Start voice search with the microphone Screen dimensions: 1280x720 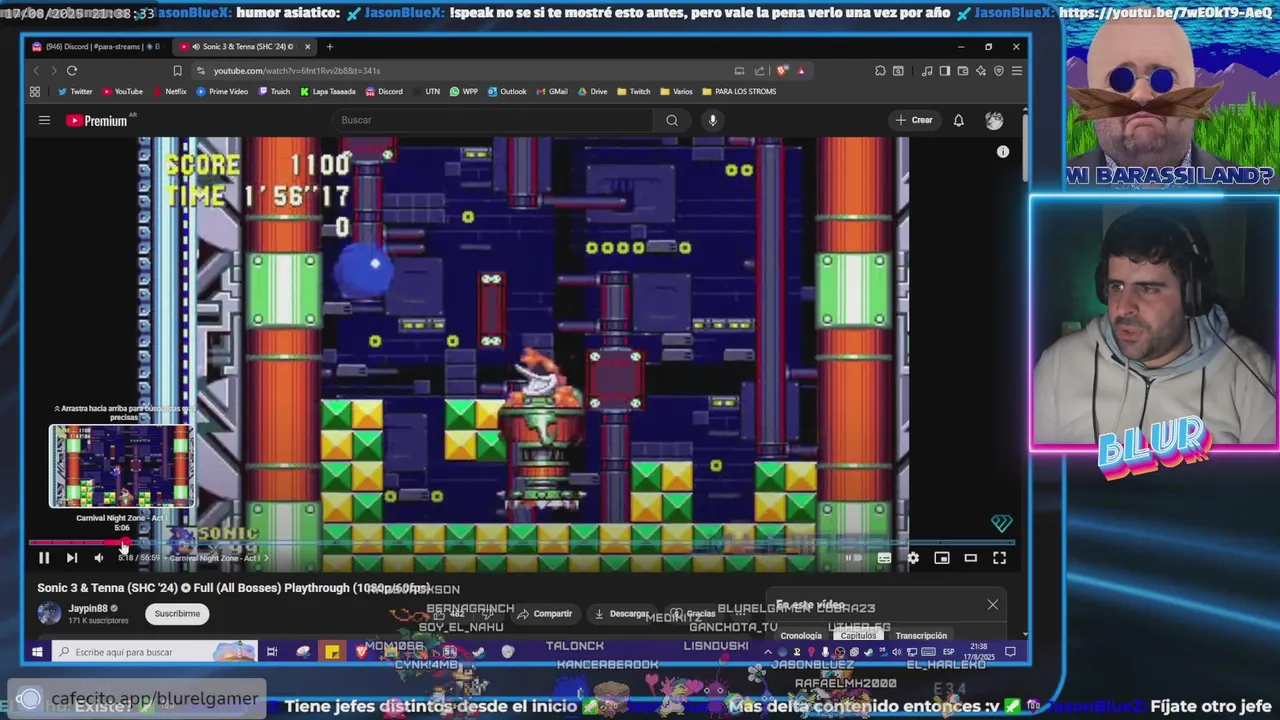[712, 120]
